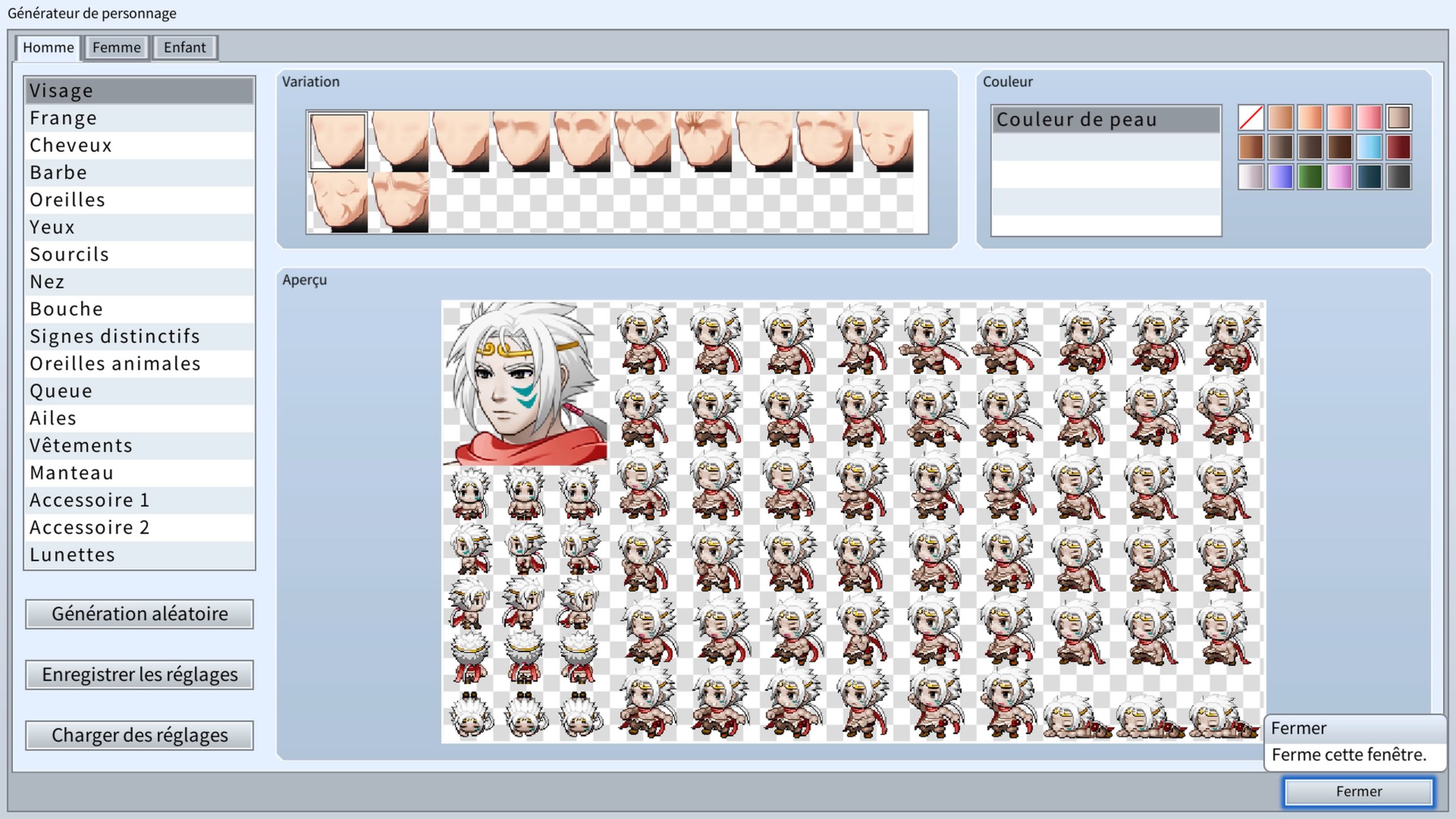Choose the light blue color swatch

coord(1369,147)
